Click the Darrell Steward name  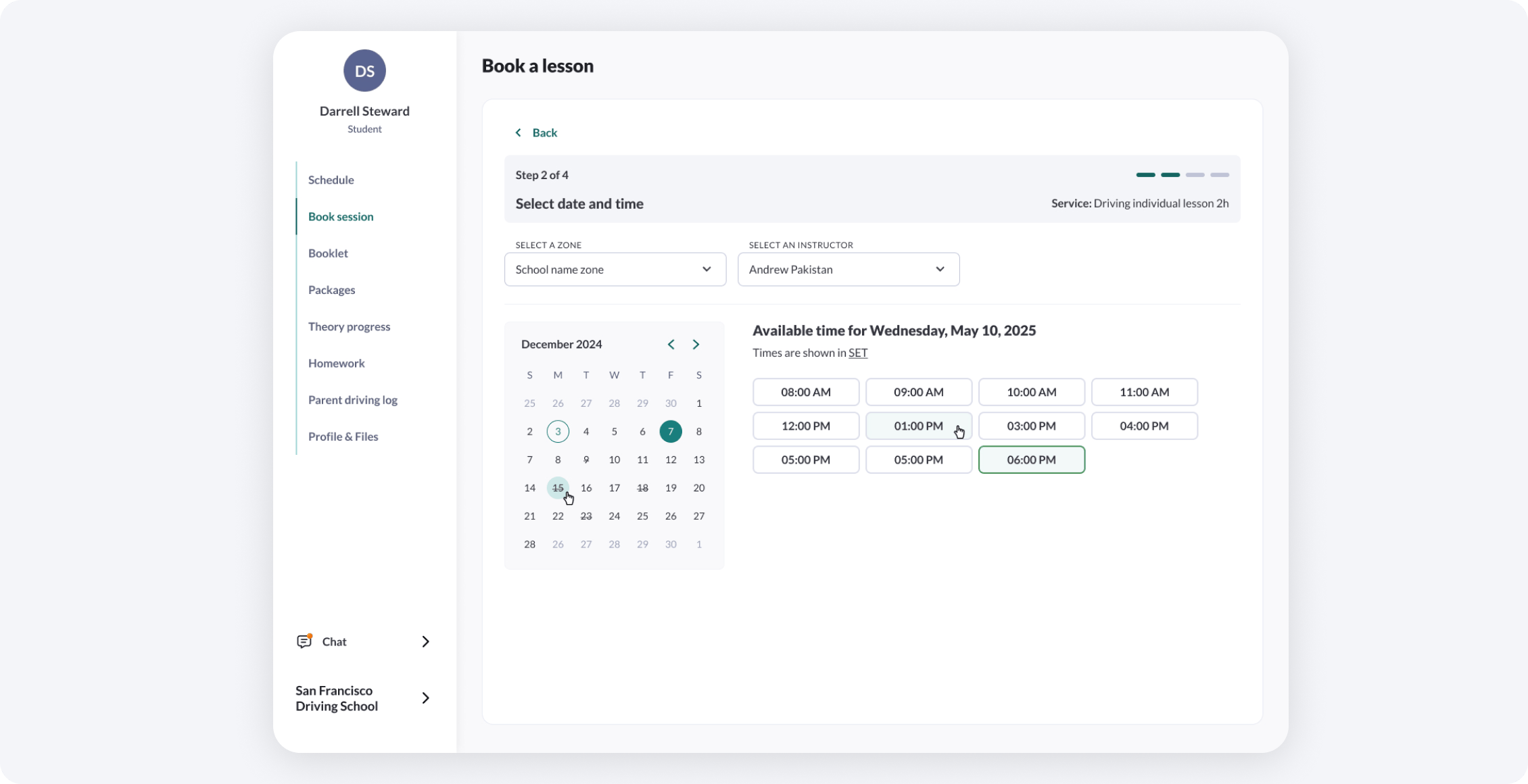[364, 111]
